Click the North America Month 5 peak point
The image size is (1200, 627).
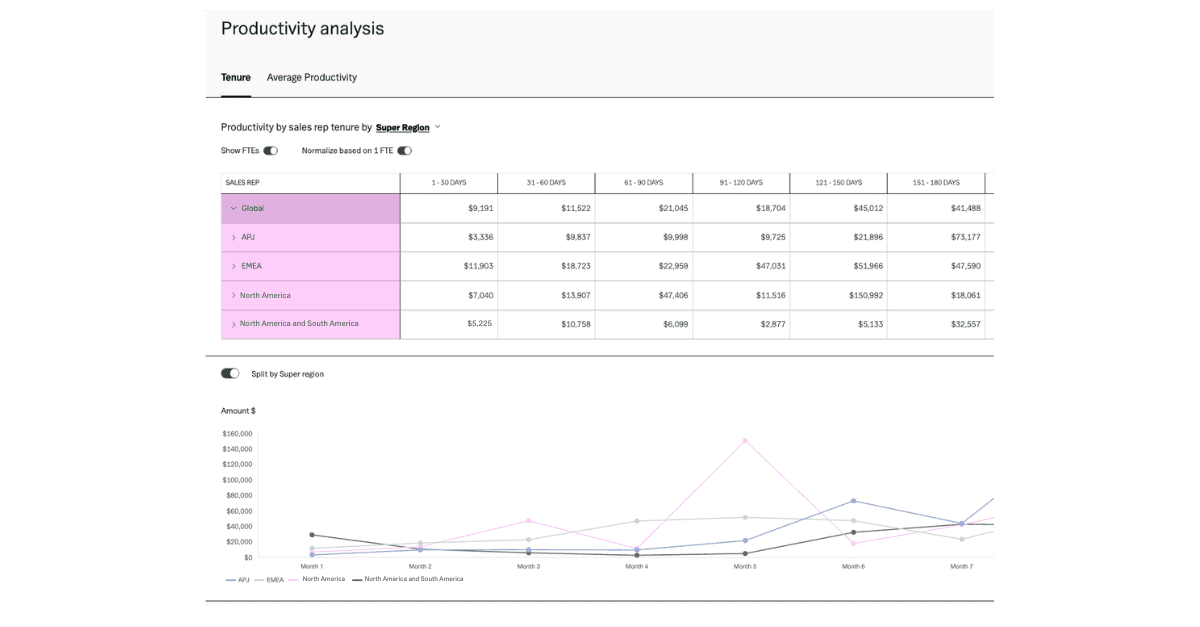[745, 440]
